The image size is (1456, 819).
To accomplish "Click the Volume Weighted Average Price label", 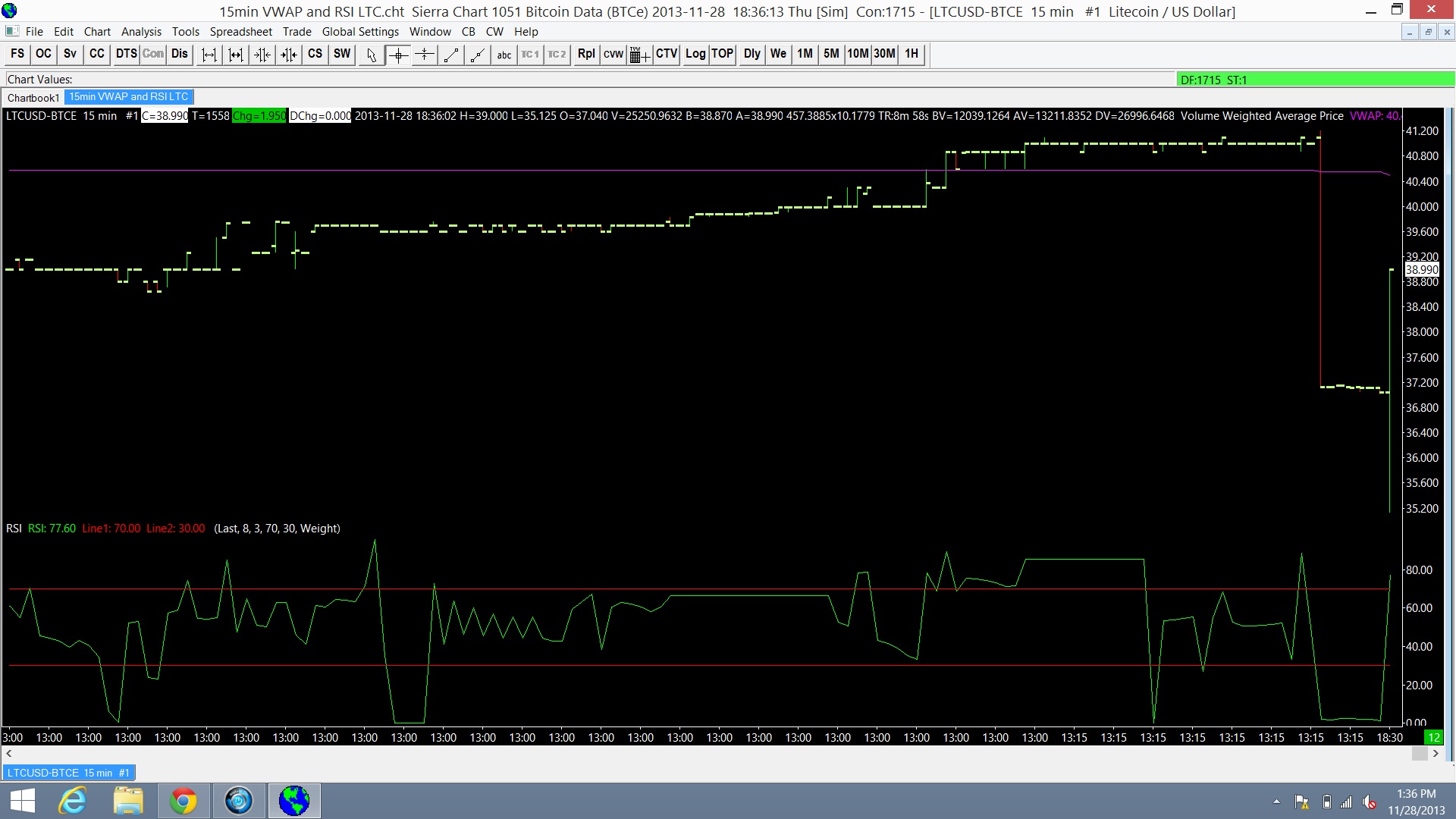I will [1262, 116].
